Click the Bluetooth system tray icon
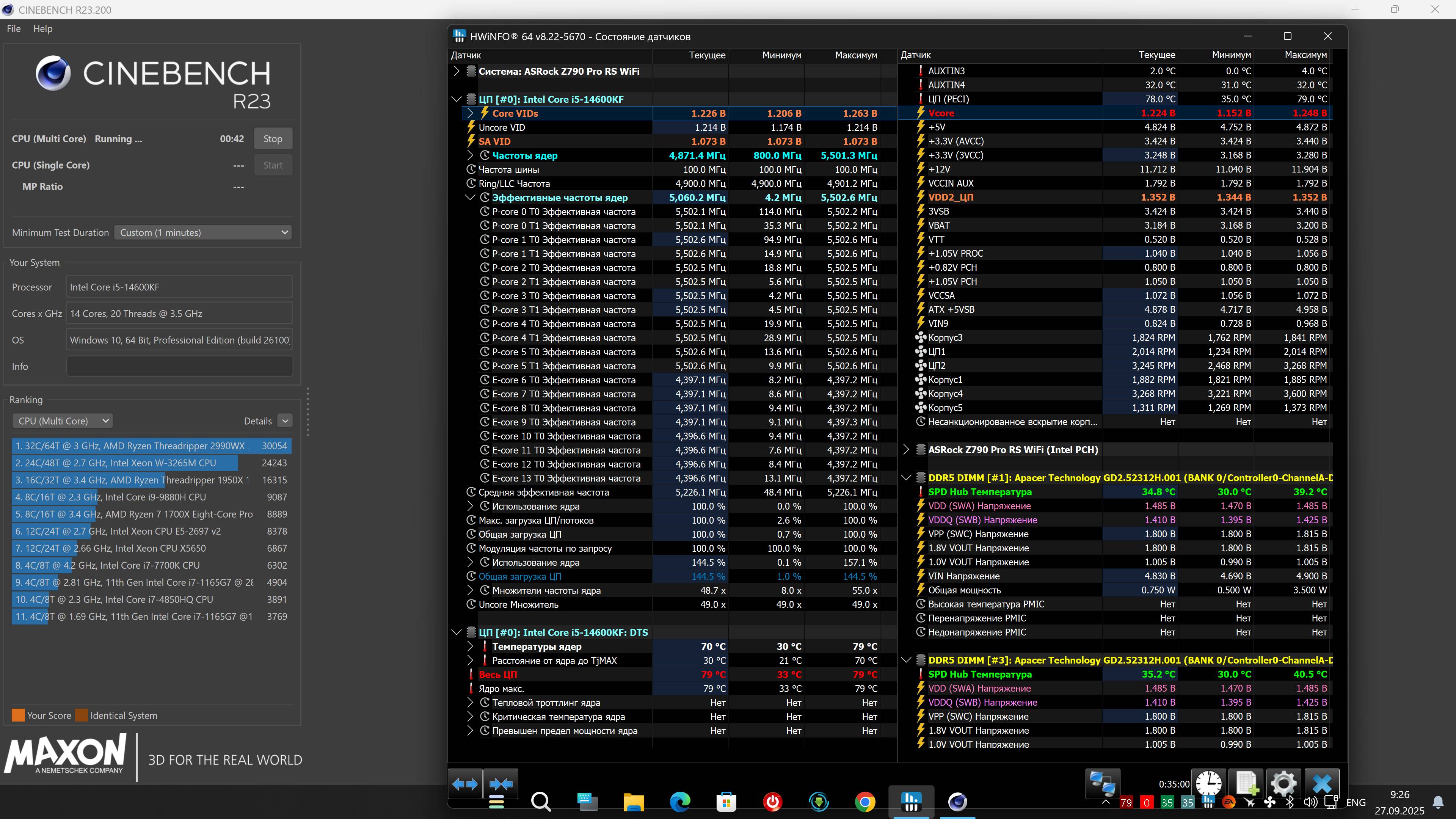Image resolution: width=1456 pixels, height=819 pixels. click(x=1290, y=802)
